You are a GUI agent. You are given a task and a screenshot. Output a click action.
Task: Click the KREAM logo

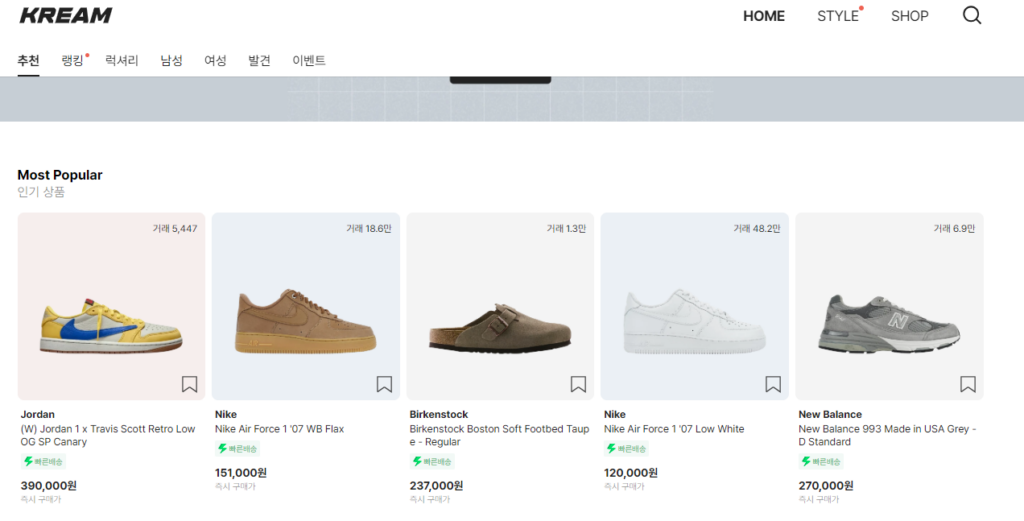tap(66, 16)
